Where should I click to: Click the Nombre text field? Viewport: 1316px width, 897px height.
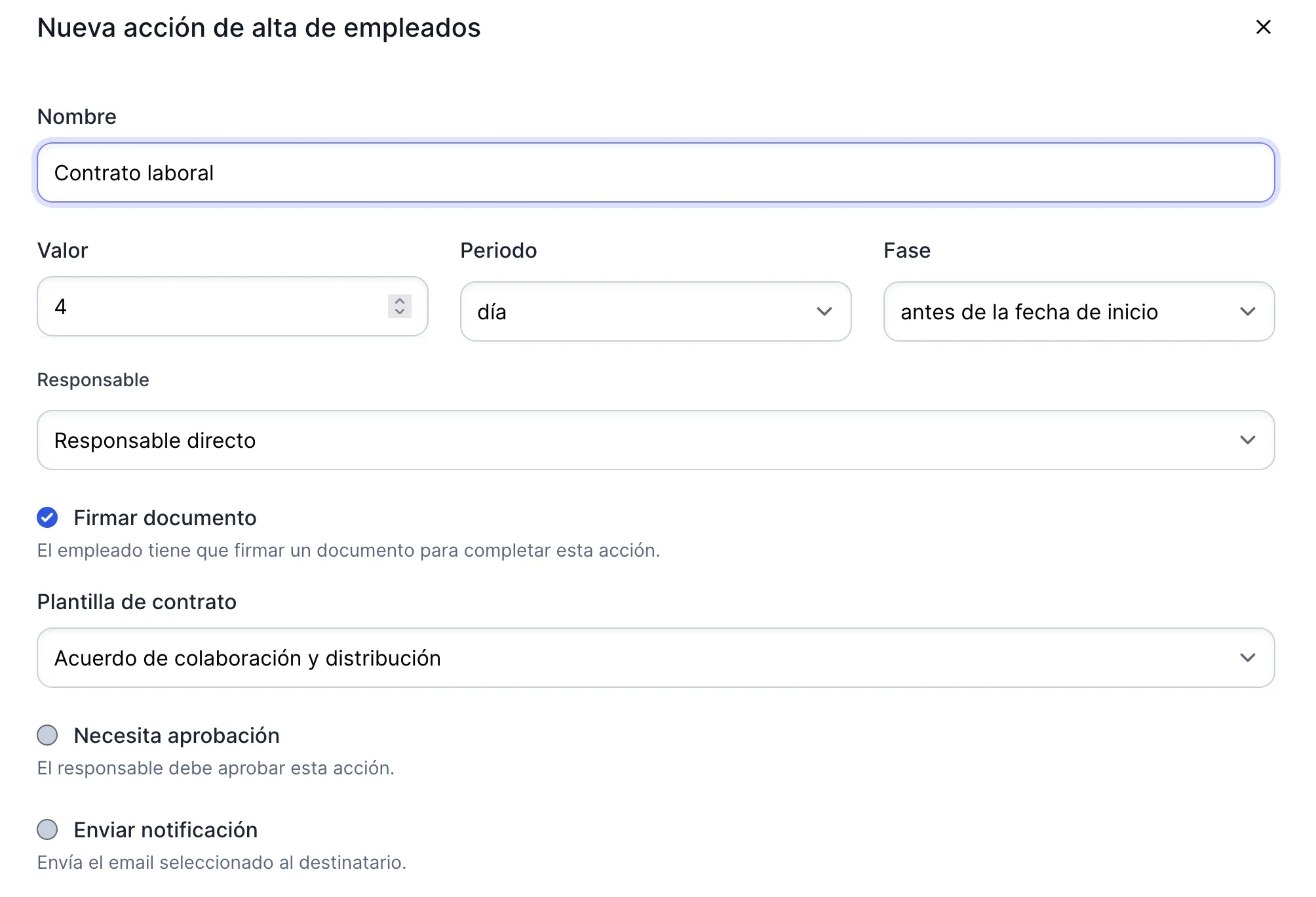[x=655, y=173]
